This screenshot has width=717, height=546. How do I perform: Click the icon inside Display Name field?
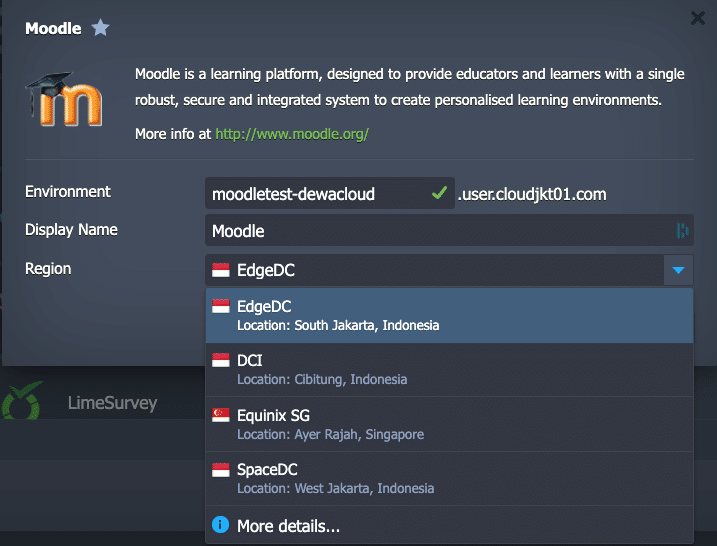(x=682, y=231)
